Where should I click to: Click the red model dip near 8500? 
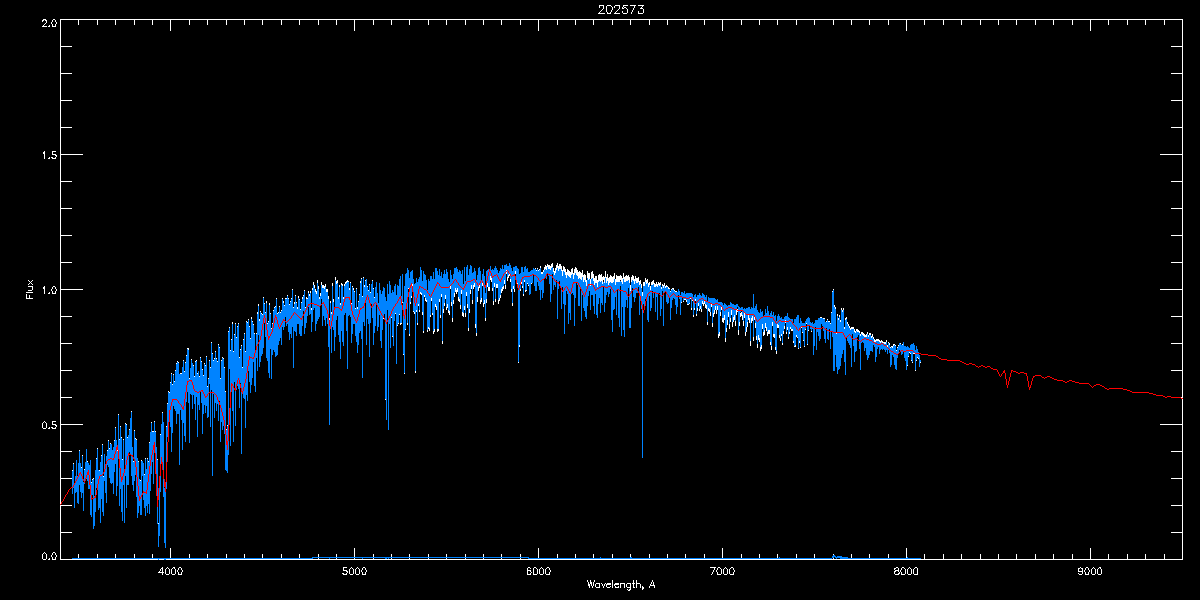tap(1008, 383)
